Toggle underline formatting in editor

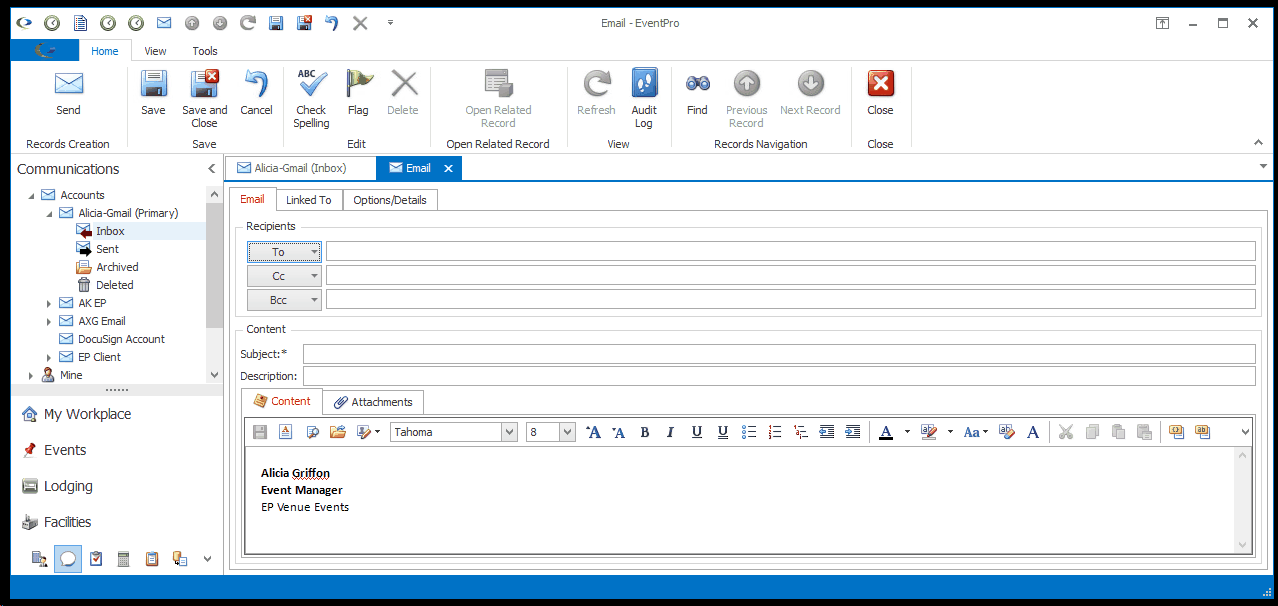coord(696,432)
